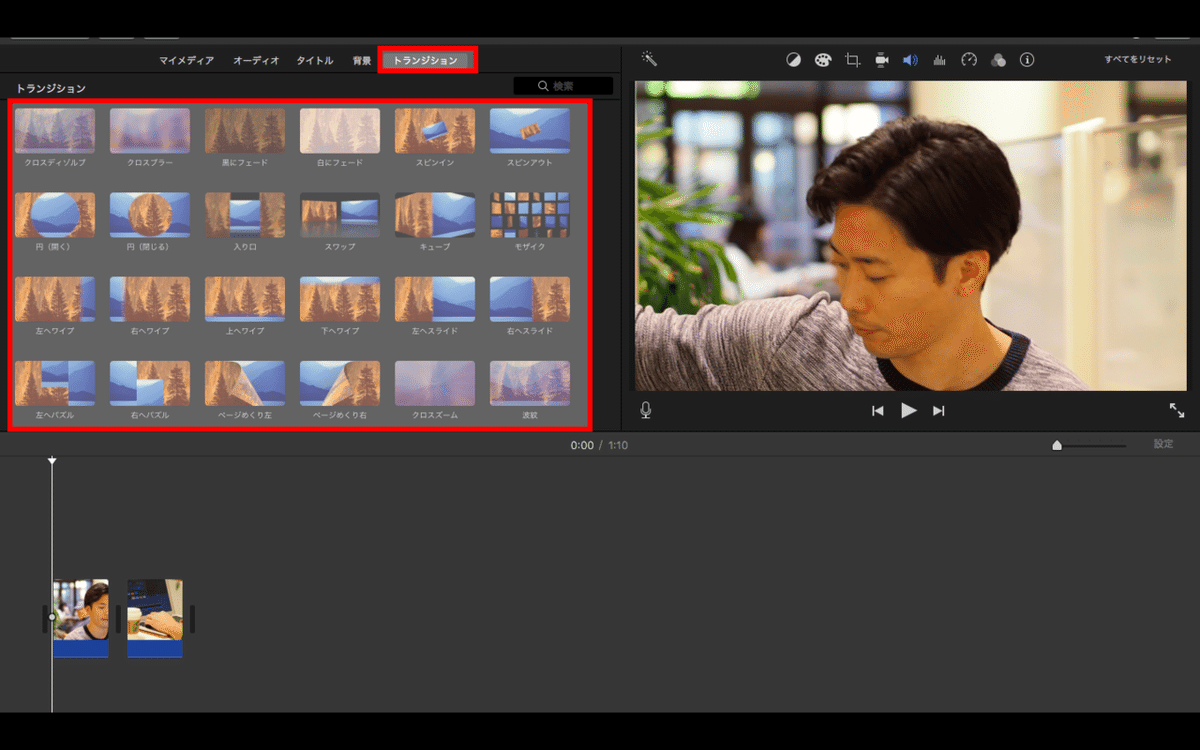
Task: Click the viewer video preview image
Action: [x=911, y=235]
